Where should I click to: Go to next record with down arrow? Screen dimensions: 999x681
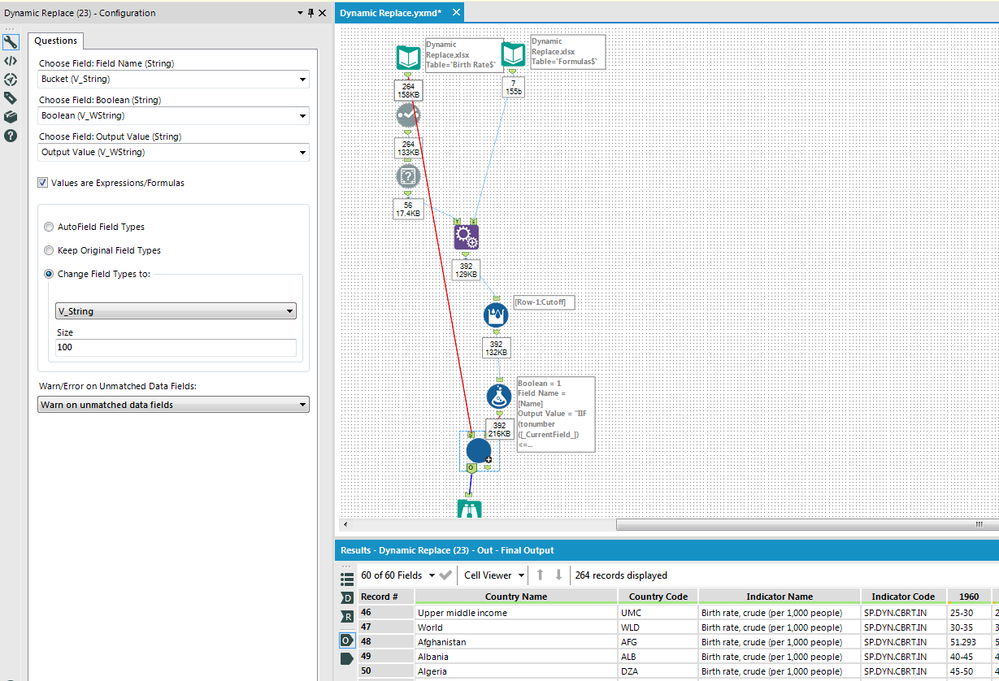pos(558,575)
